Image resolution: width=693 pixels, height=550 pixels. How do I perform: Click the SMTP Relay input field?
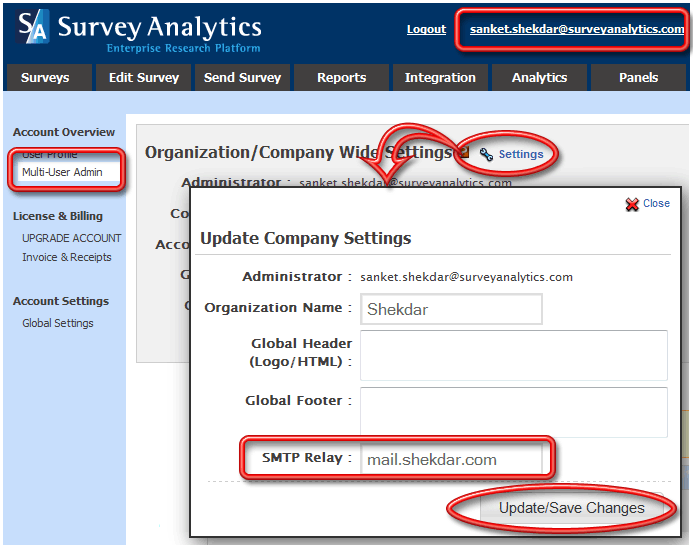tap(451, 459)
